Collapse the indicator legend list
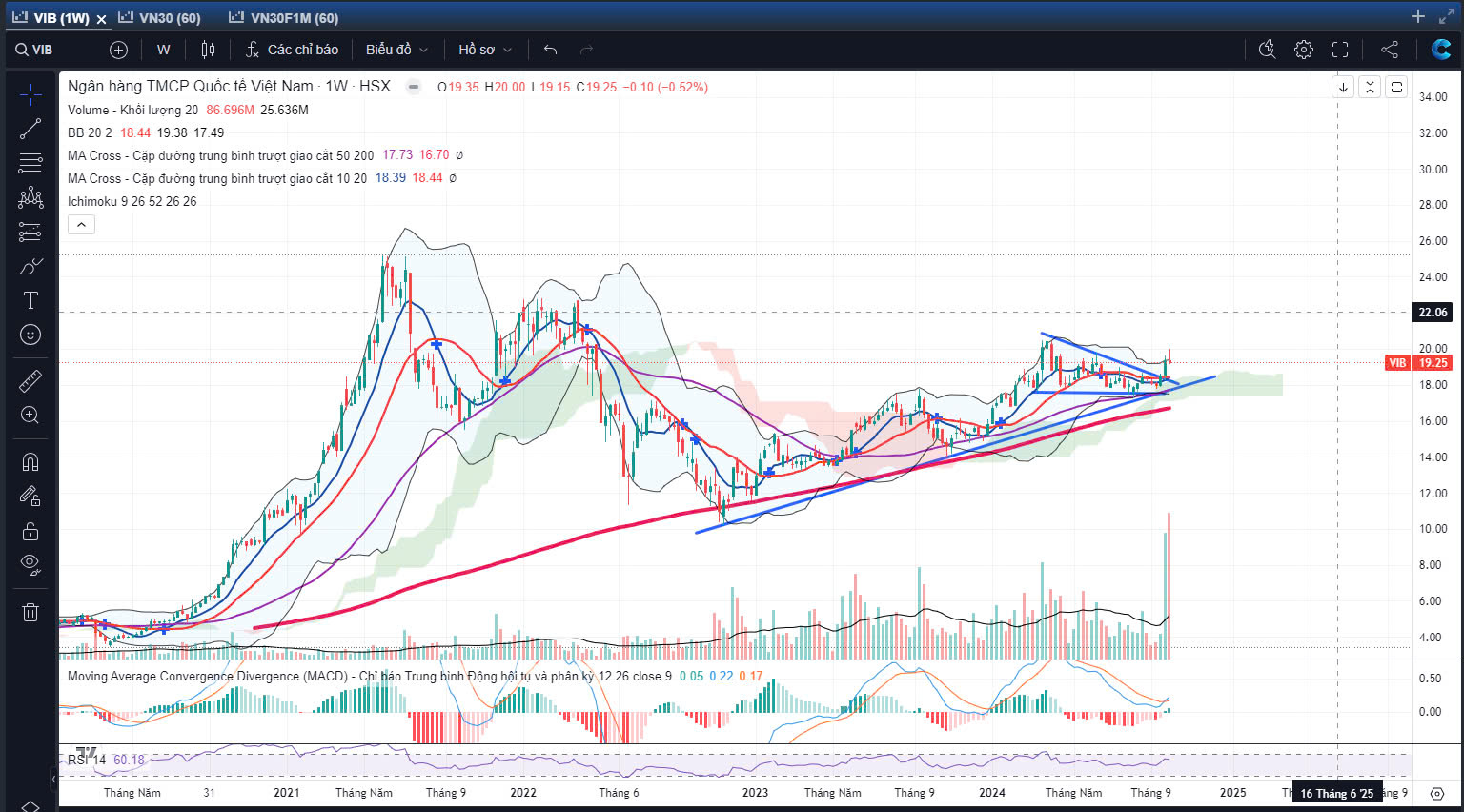This screenshot has width=1464, height=812. point(81,225)
